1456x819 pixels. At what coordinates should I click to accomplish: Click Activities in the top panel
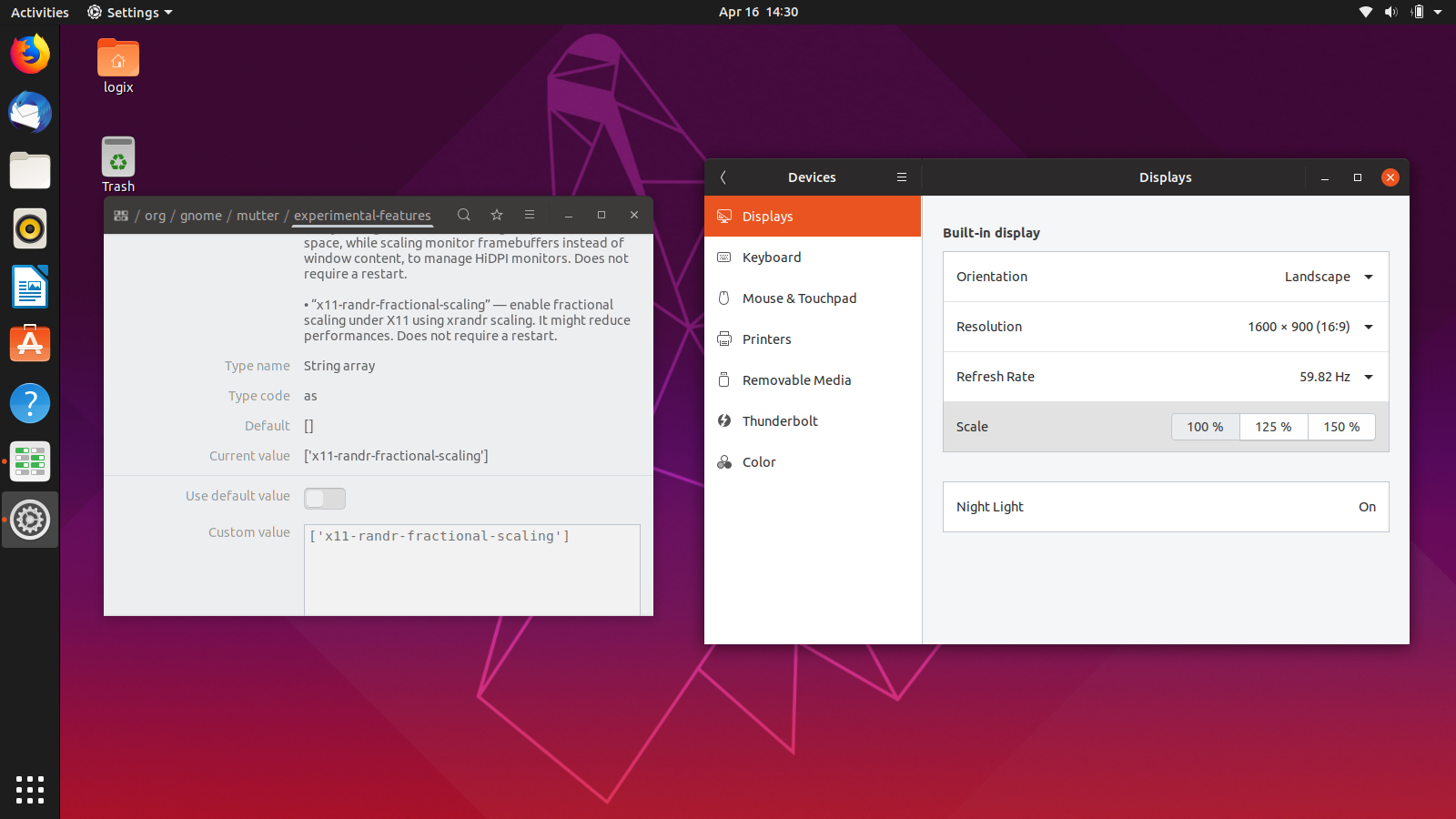(x=39, y=12)
